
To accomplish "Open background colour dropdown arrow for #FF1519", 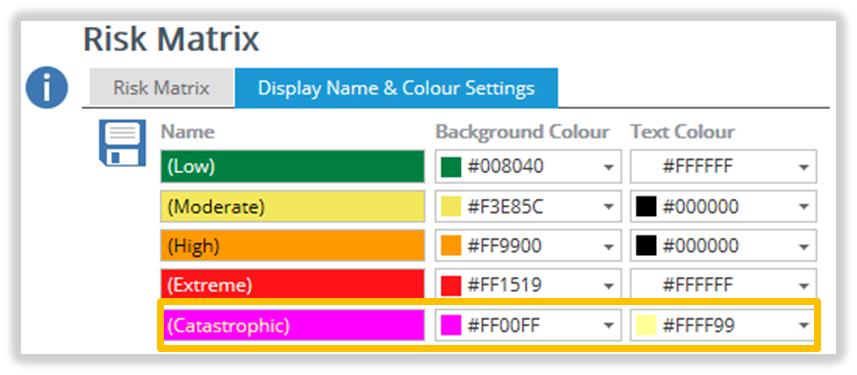I will (608, 286).
